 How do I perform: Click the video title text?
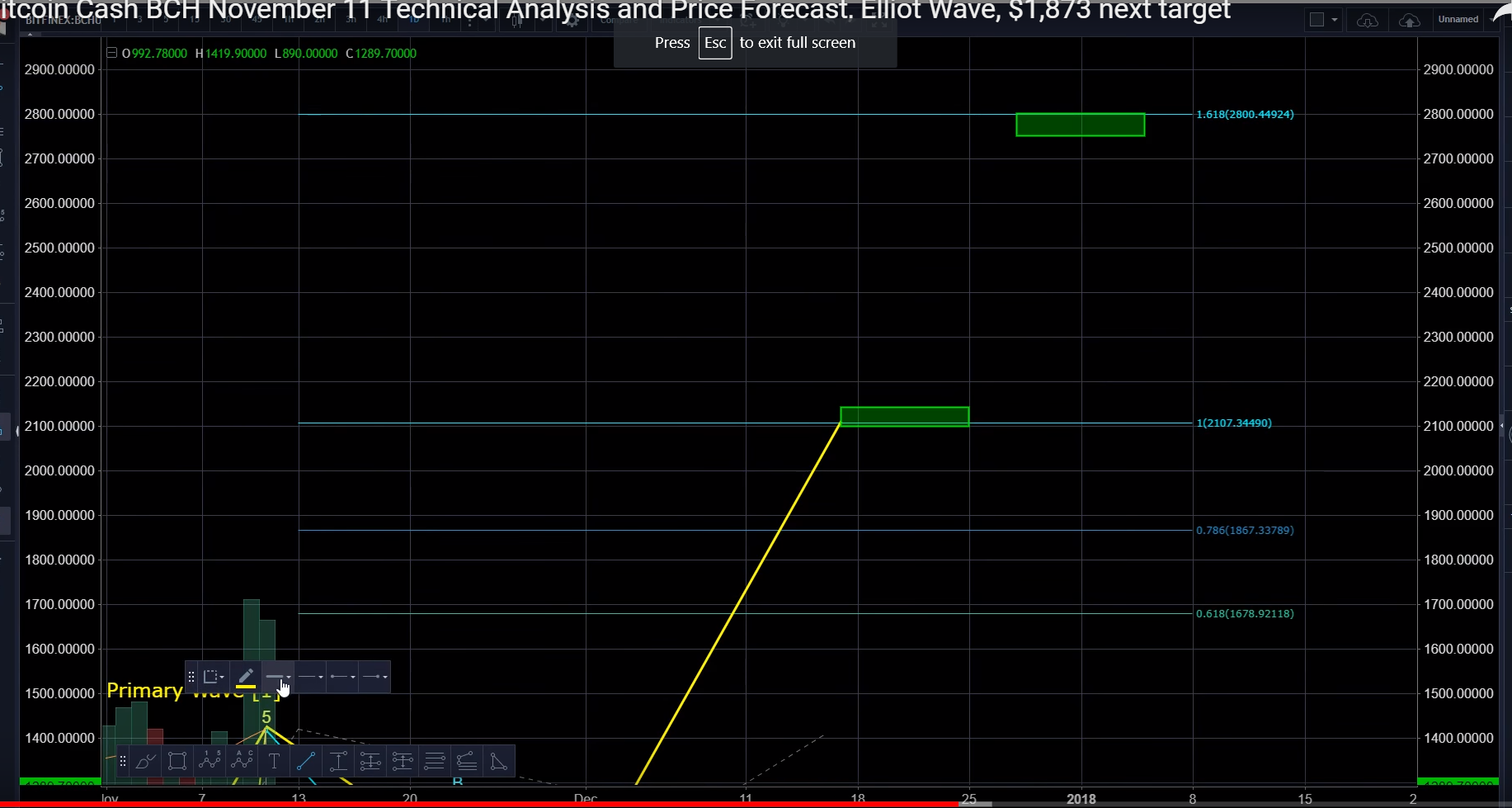click(615, 11)
